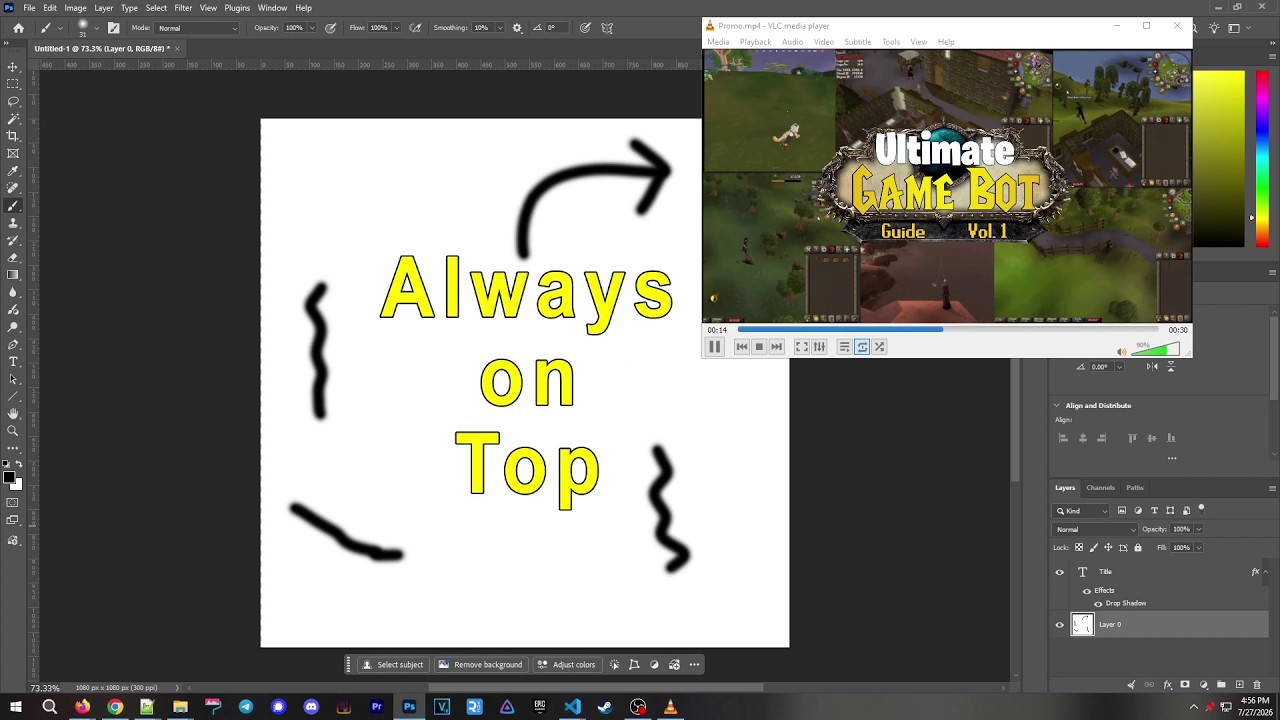Enable airbrush-style build-up
The width and height of the screenshot is (1280, 720).
point(415,28)
